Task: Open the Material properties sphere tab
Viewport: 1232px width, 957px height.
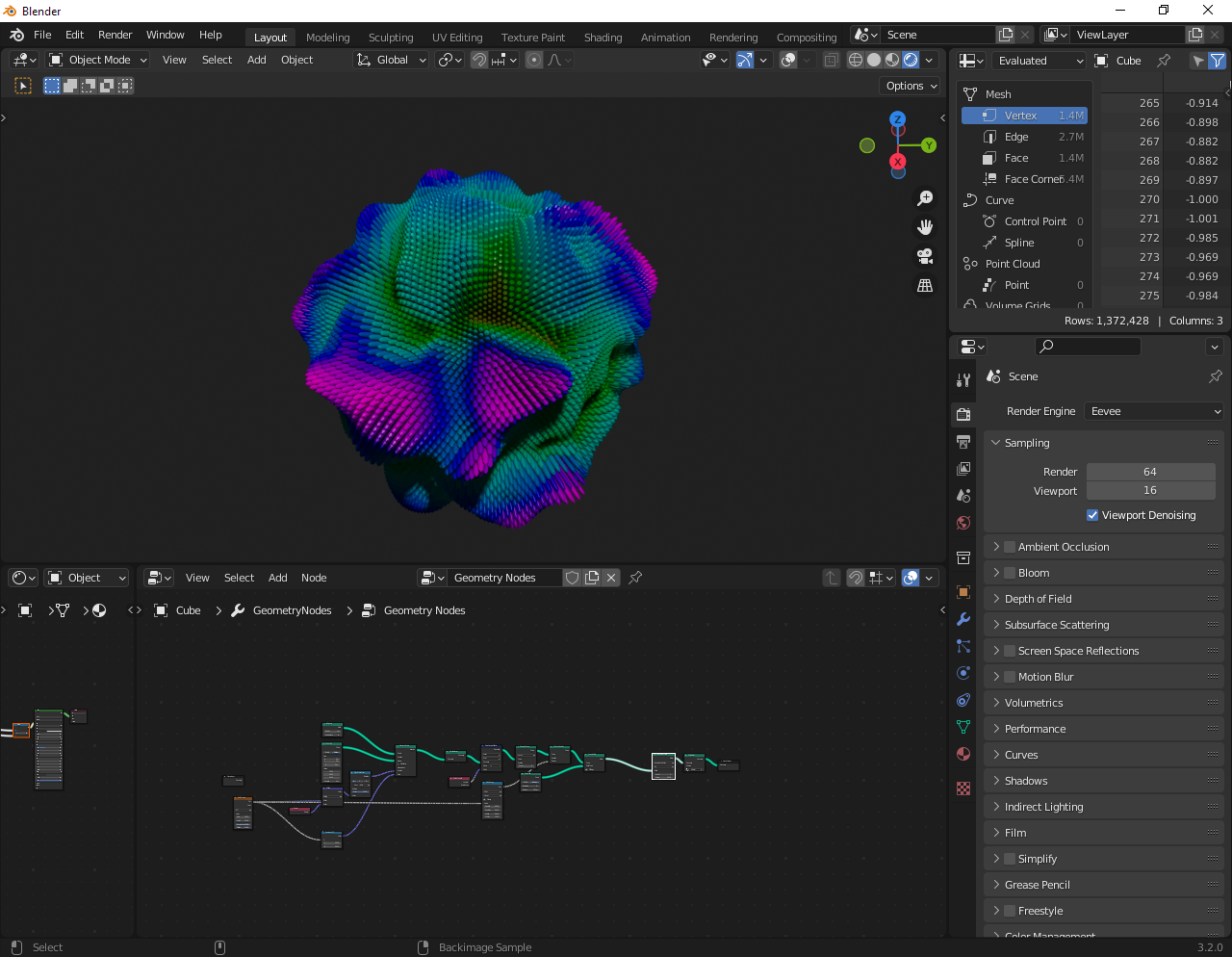Action: coord(963,754)
